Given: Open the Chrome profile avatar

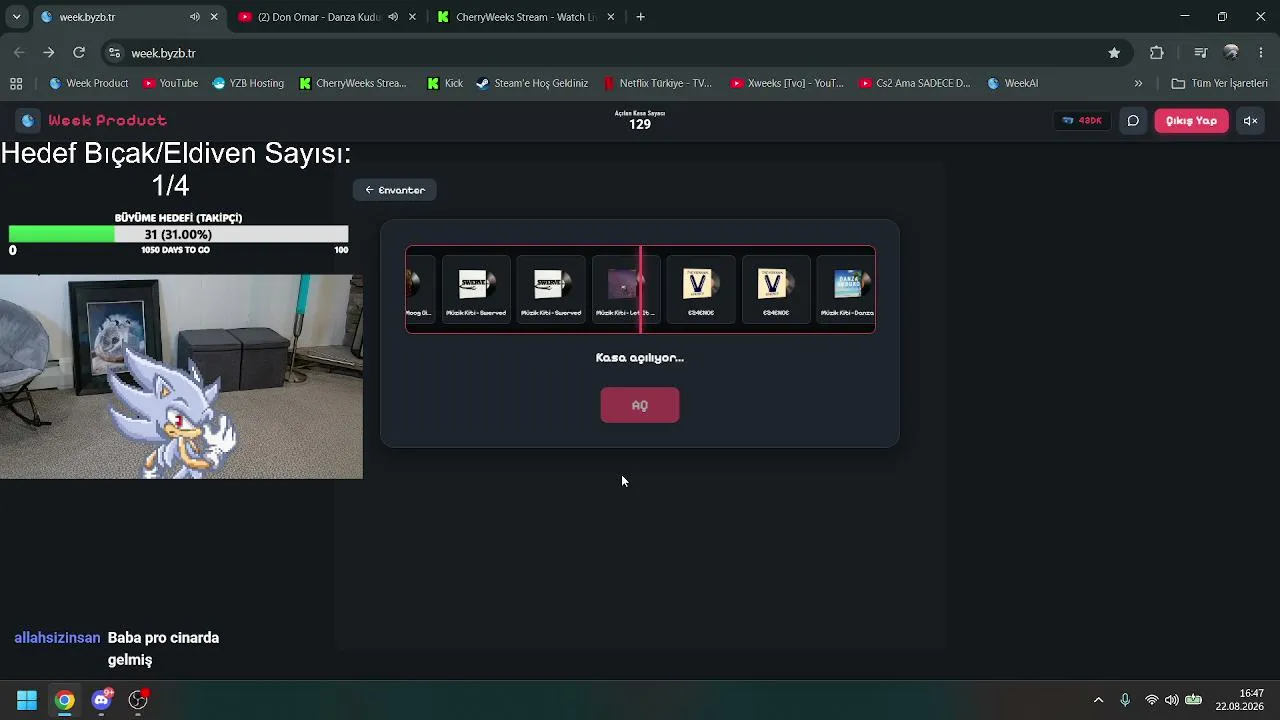Looking at the screenshot, I should 1231,53.
